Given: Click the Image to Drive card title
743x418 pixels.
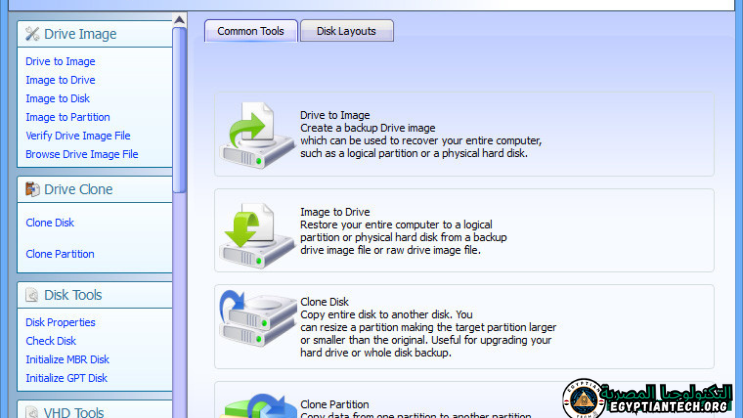Looking at the screenshot, I should tap(335, 212).
